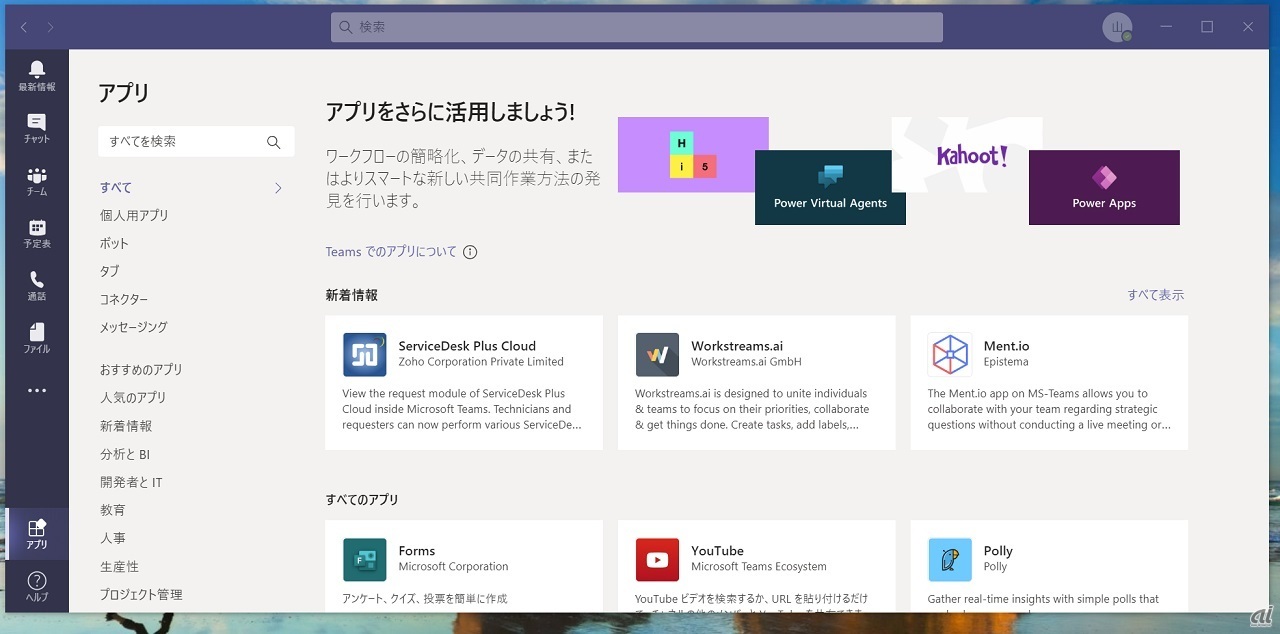Image resolution: width=1280 pixels, height=634 pixels.
Task: Open the ServiceDesk Plus Cloud app card
Action: 464,383
